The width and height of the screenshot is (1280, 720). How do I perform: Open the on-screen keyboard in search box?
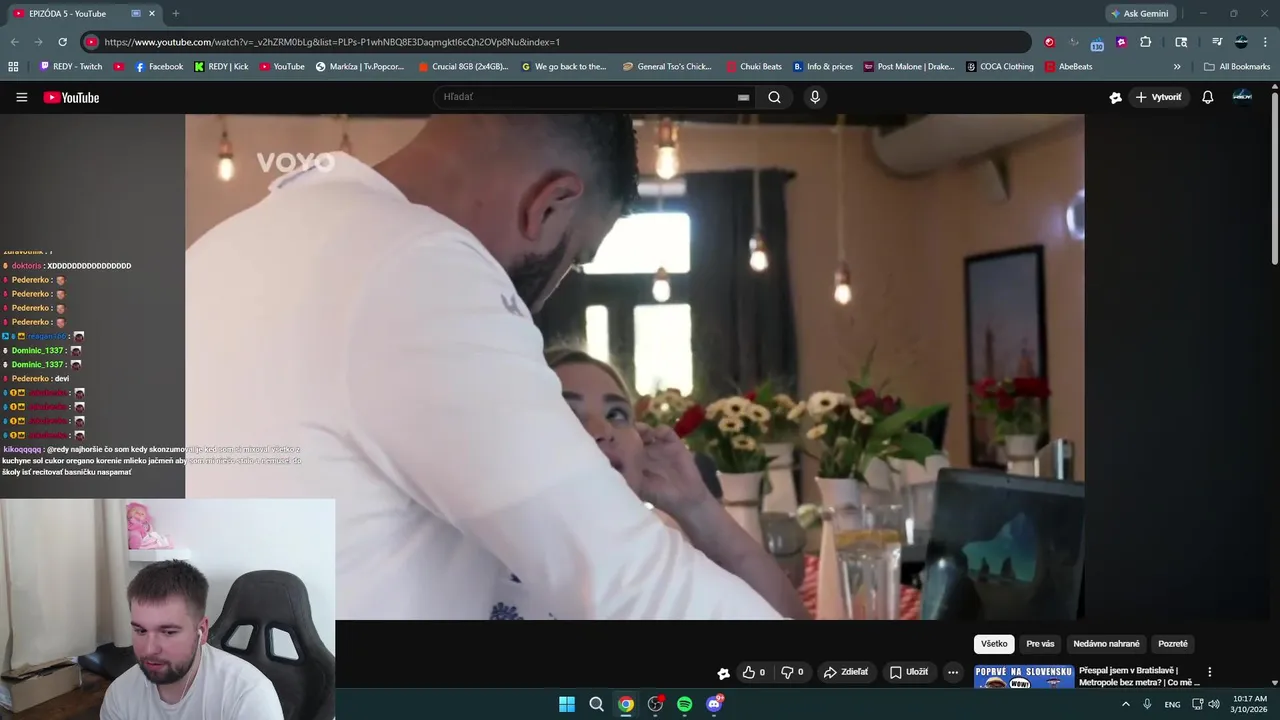pos(743,97)
